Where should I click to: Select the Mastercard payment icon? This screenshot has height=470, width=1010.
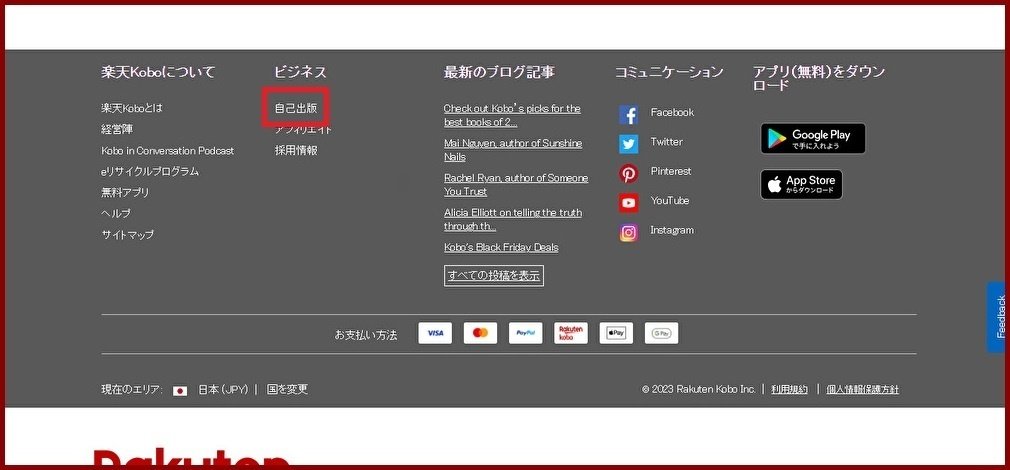[x=480, y=333]
